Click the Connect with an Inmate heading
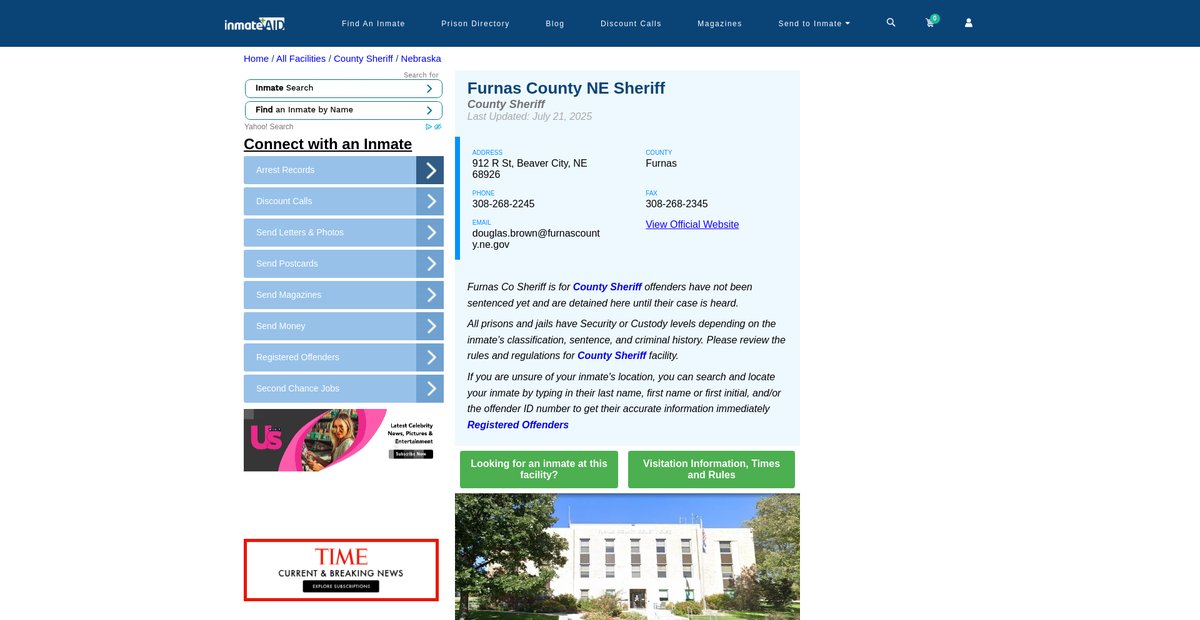Screen dimensions: 1200x620 click(328, 144)
